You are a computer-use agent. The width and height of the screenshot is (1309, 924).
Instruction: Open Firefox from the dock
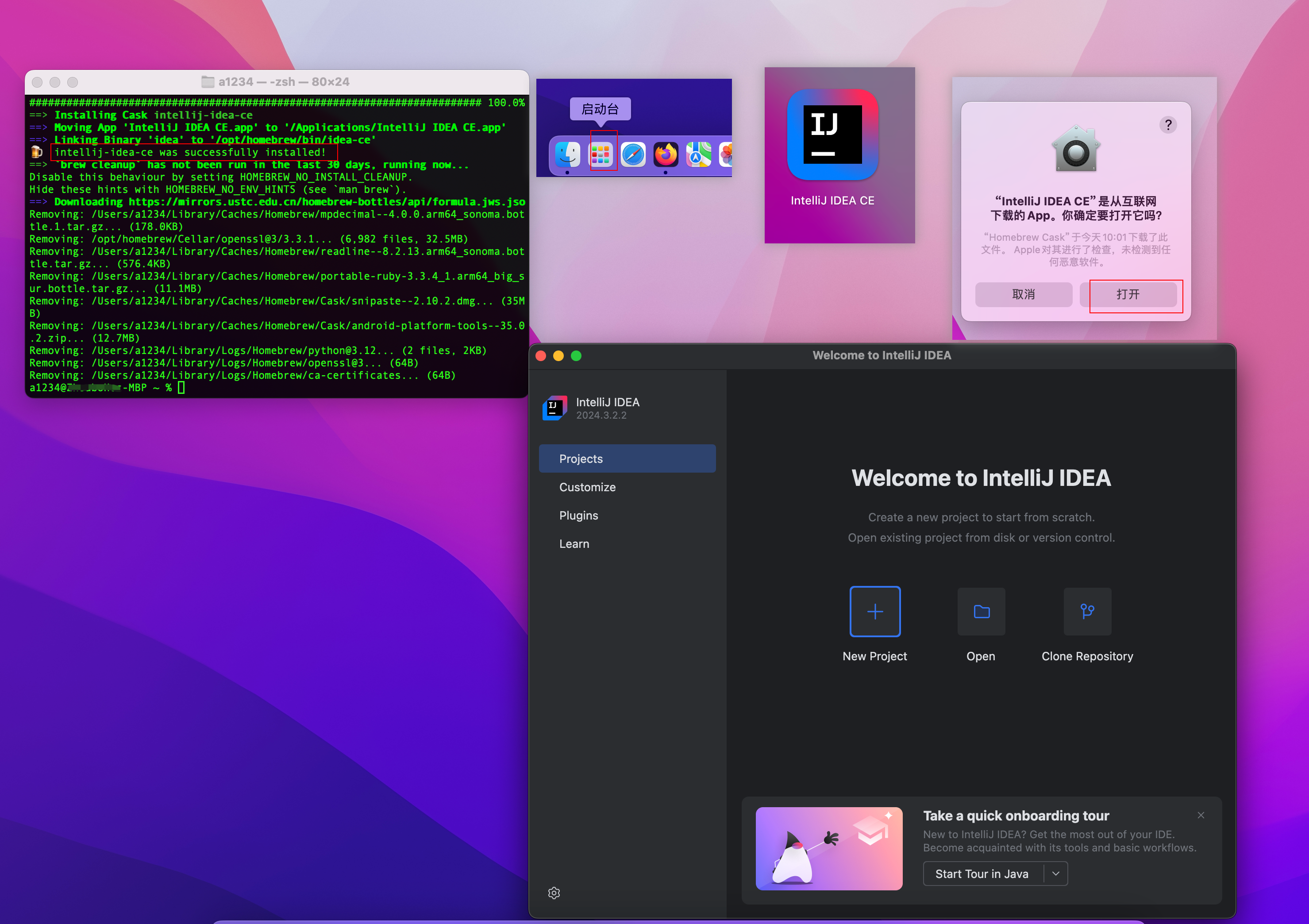[x=665, y=154]
